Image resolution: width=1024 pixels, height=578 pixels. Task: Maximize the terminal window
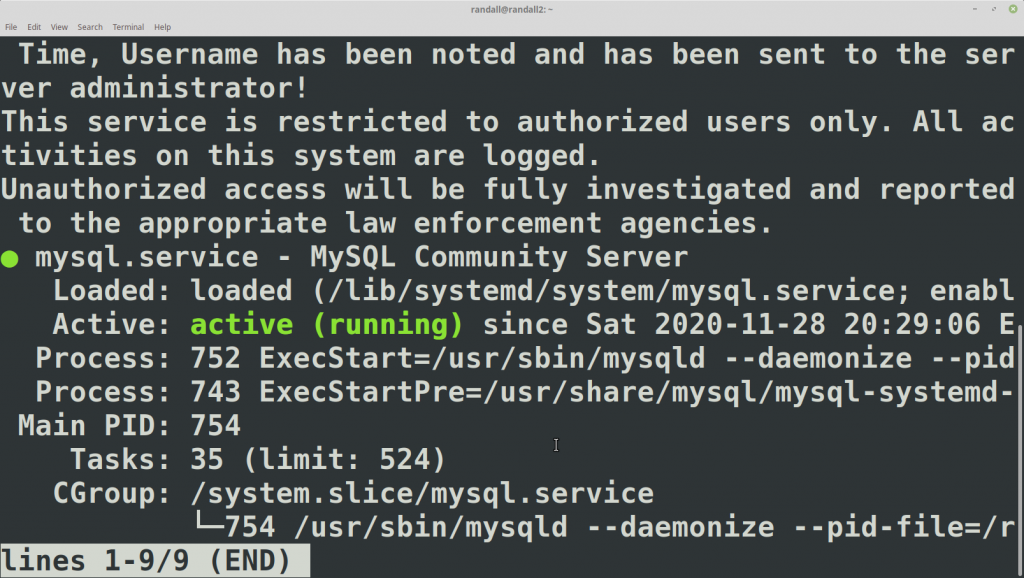pos(994,9)
